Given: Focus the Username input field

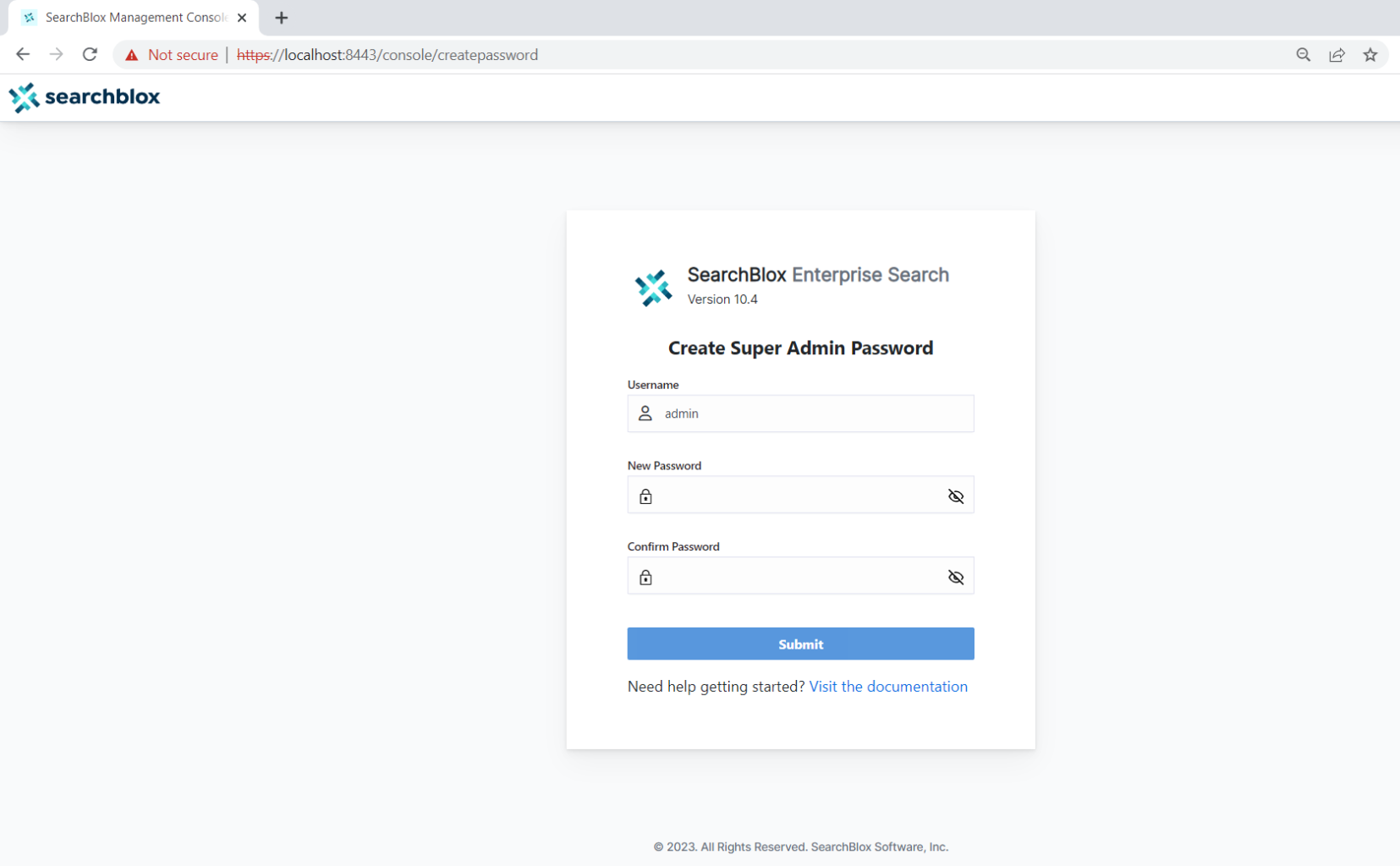Looking at the screenshot, I should click(800, 414).
